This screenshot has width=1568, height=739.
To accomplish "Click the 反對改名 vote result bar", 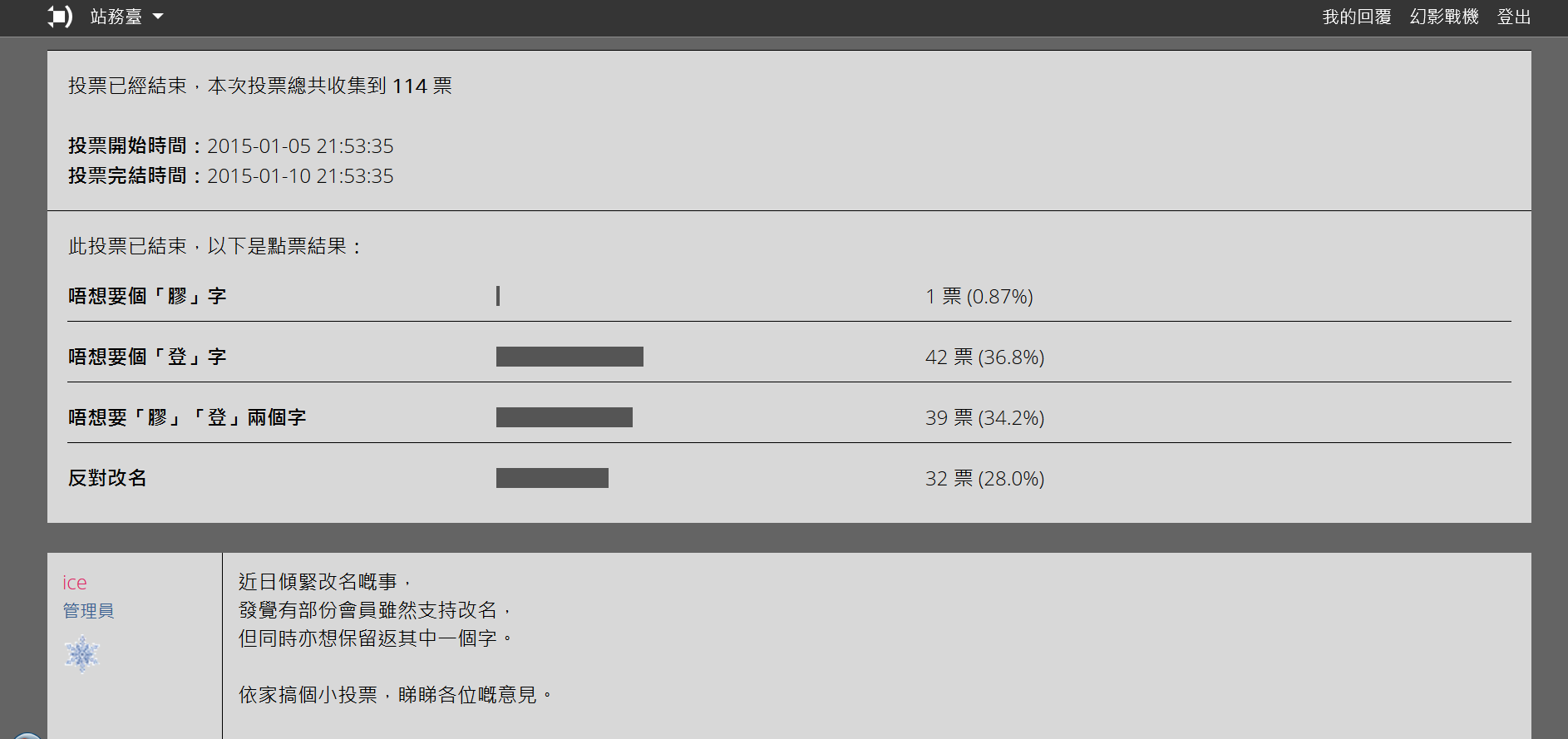I will [552, 478].
